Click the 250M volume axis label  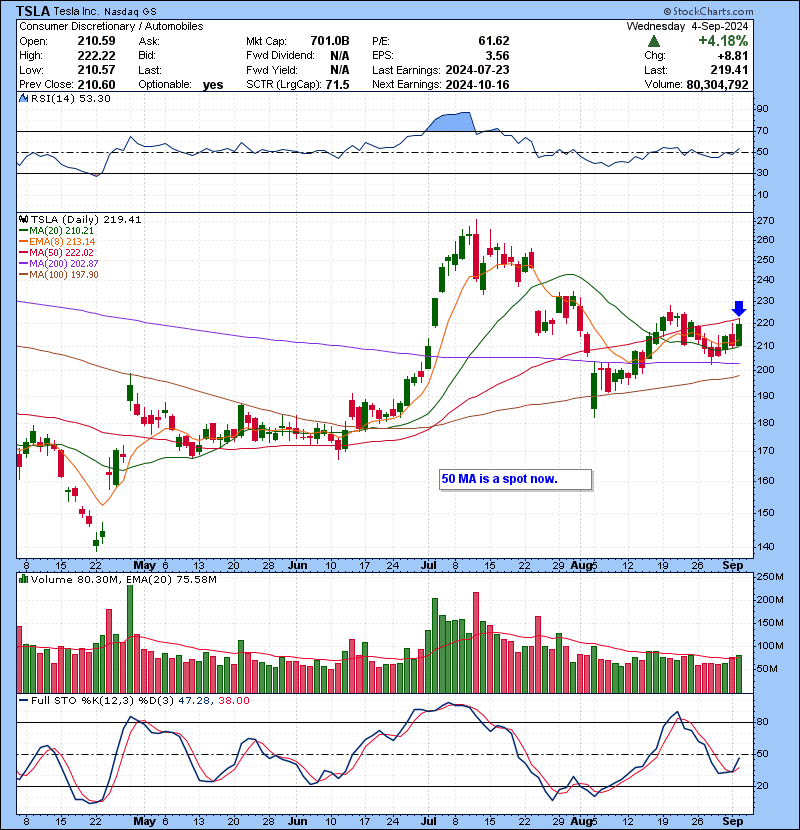point(770,576)
